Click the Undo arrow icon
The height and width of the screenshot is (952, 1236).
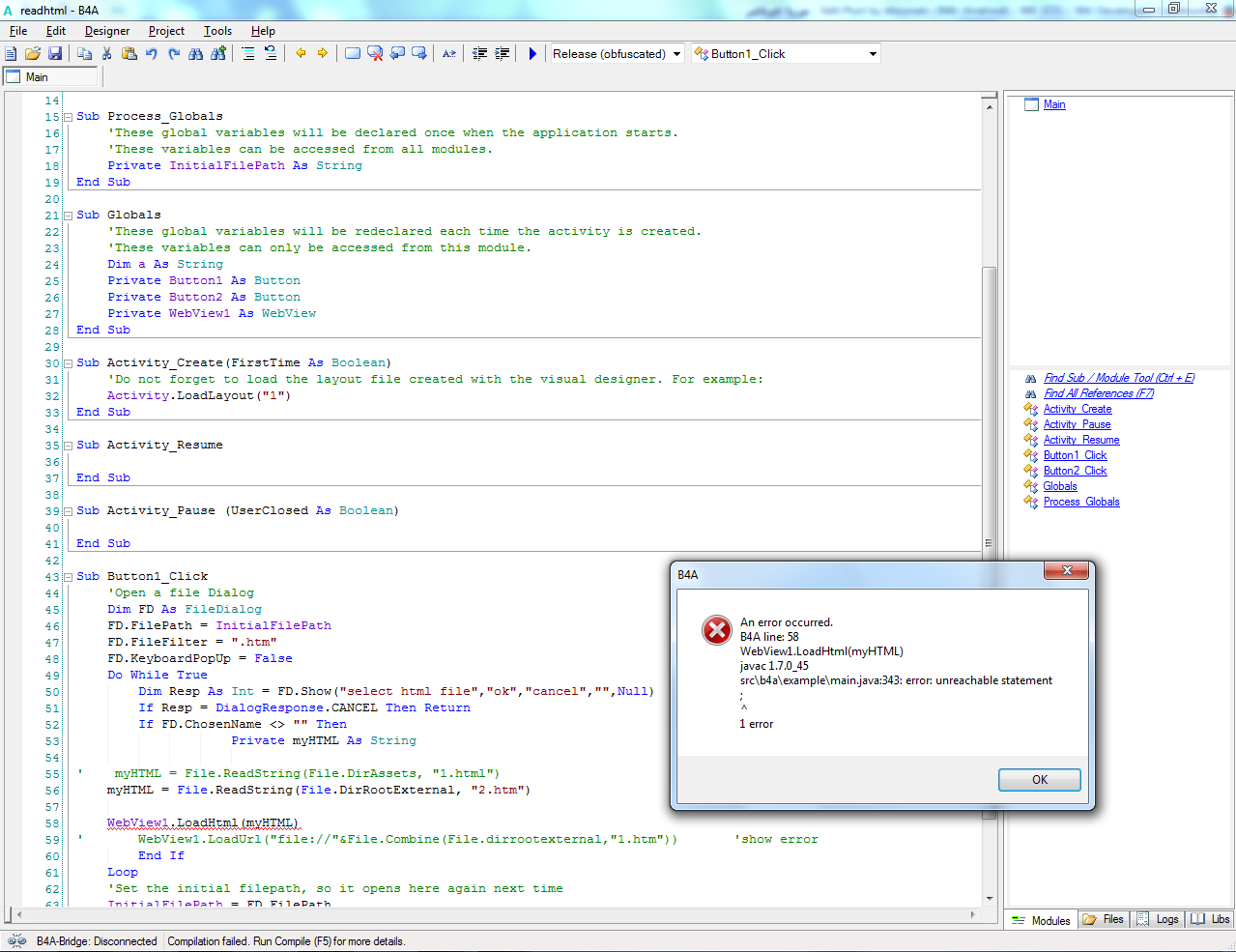click(x=152, y=54)
